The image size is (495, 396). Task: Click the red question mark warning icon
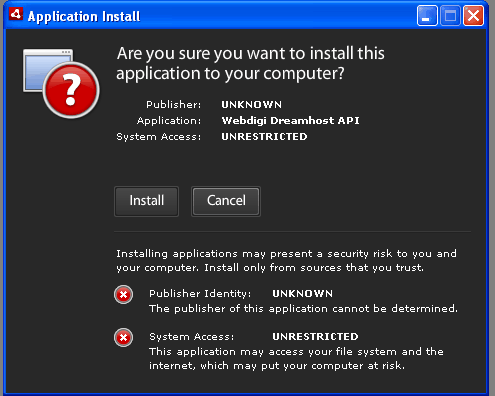point(71,90)
